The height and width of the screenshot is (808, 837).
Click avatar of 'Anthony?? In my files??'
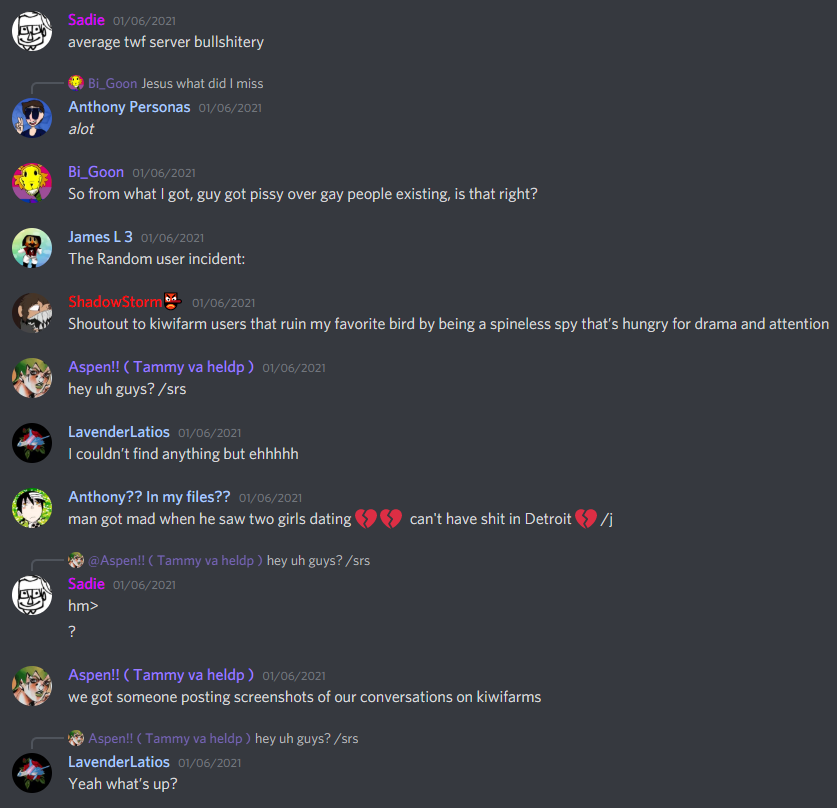pyautogui.click(x=32, y=508)
